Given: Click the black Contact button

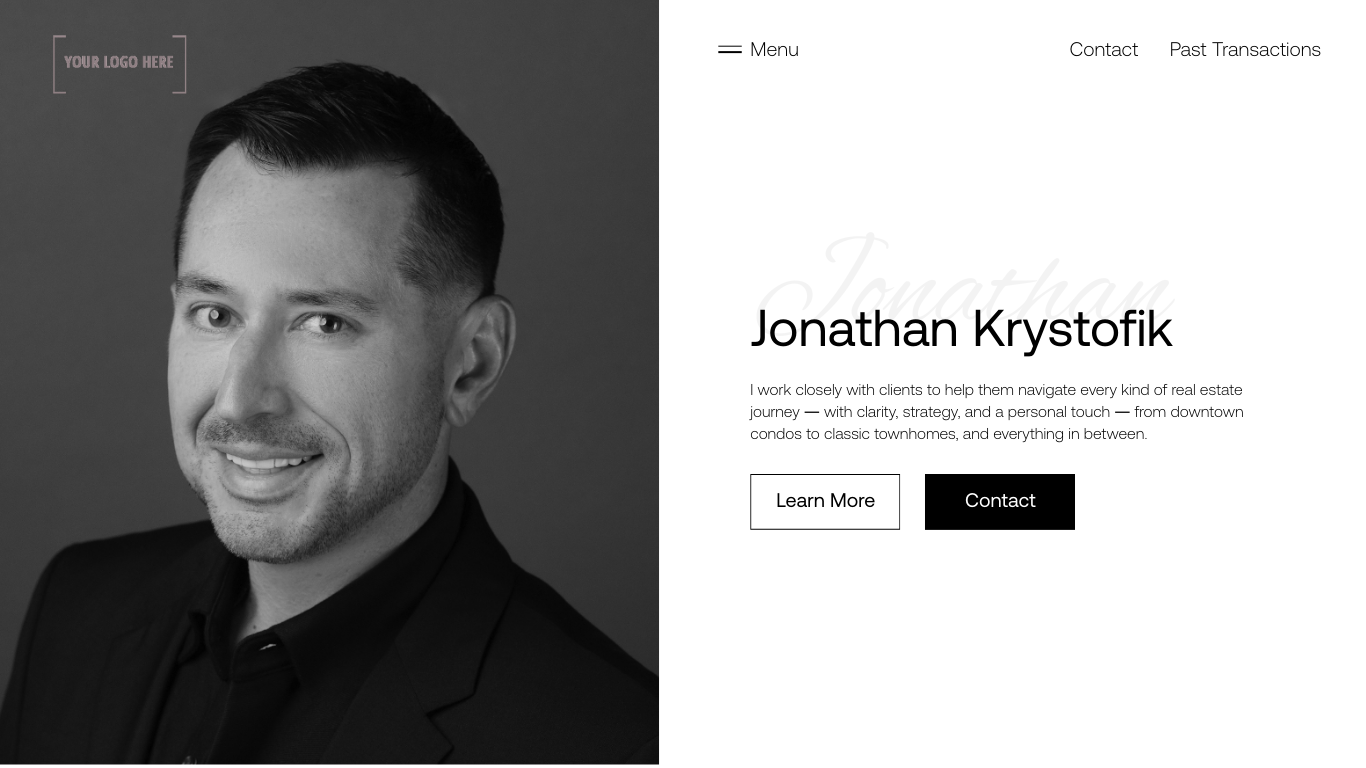Looking at the screenshot, I should (x=1000, y=501).
